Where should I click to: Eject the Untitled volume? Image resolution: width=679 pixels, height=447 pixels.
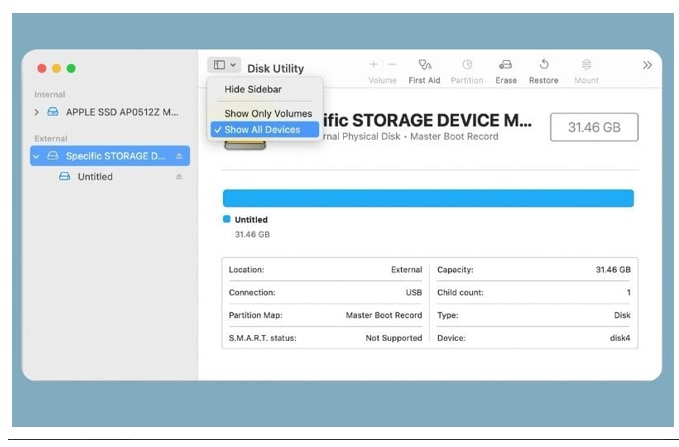(180, 177)
